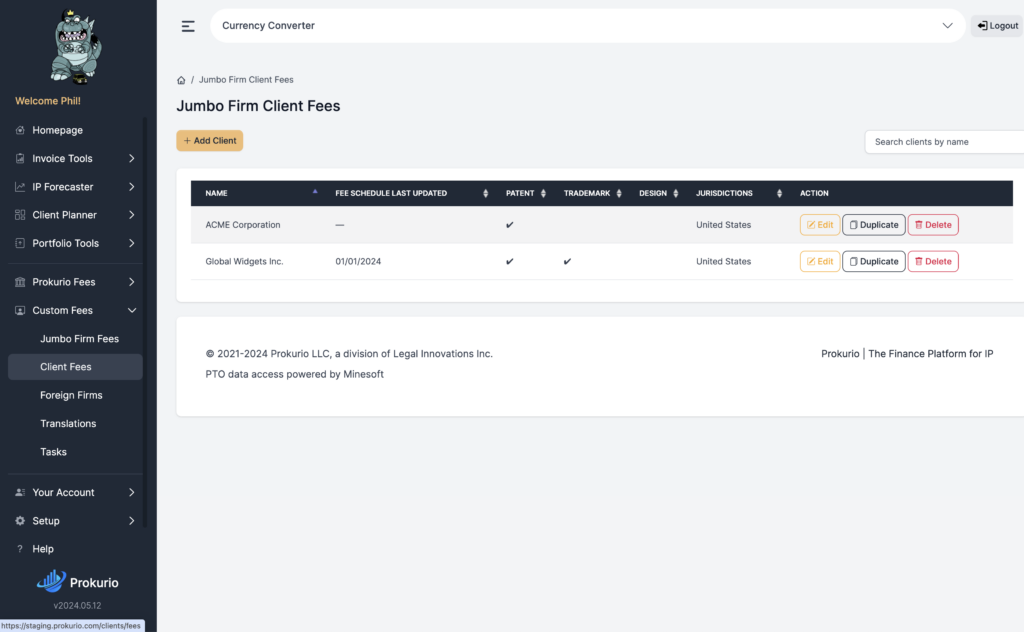The height and width of the screenshot is (632, 1024).
Task: Click the Prokurio logo at sidebar bottom
Action: click(x=78, y=582)
